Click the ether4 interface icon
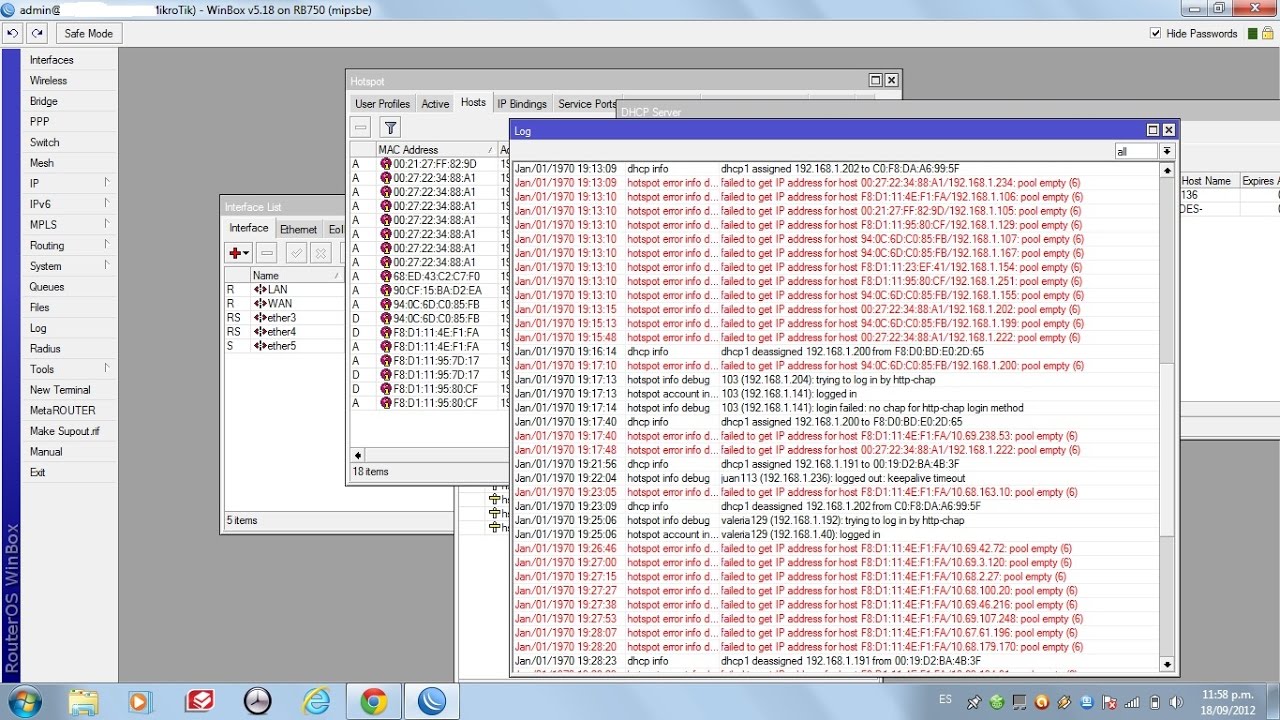The height and width of the screenshot is (720, 1280). tap(260, 332)
